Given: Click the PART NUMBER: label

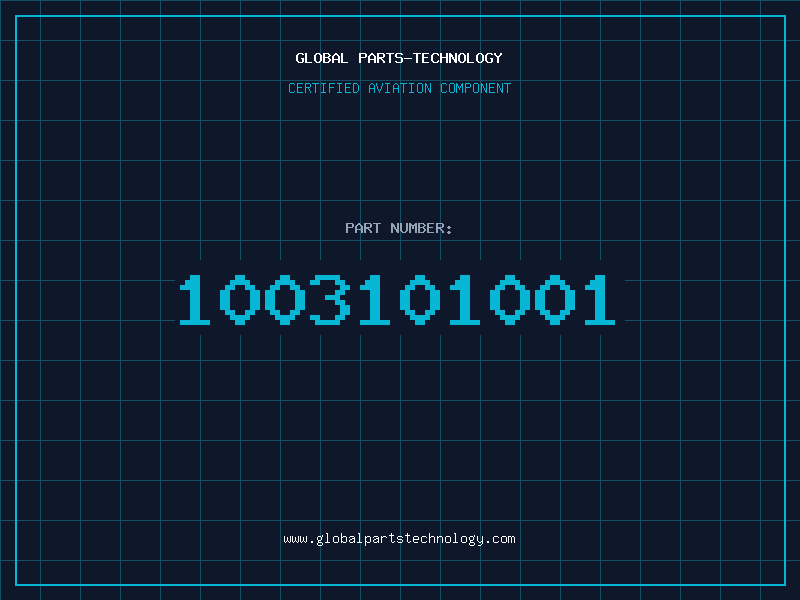Looking at the screenshot, I should click(x=399, y=228).
